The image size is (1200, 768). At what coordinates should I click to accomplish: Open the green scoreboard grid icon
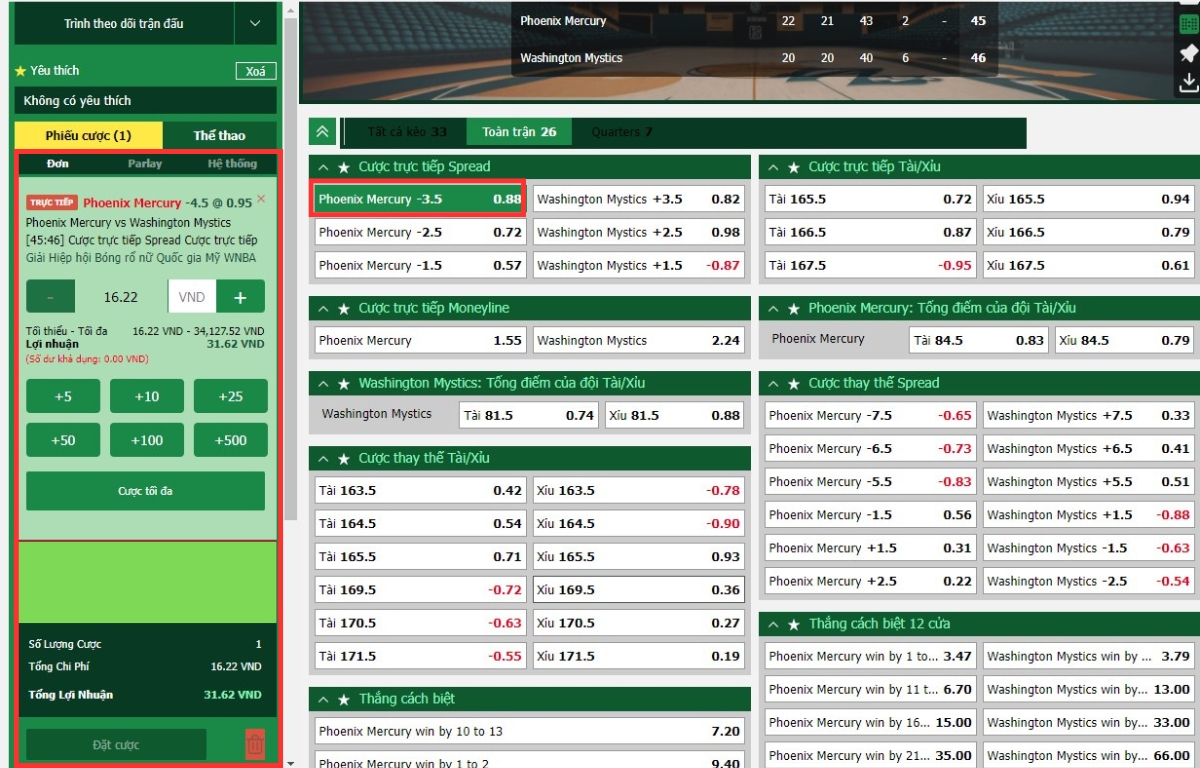tap(1188, 24)
